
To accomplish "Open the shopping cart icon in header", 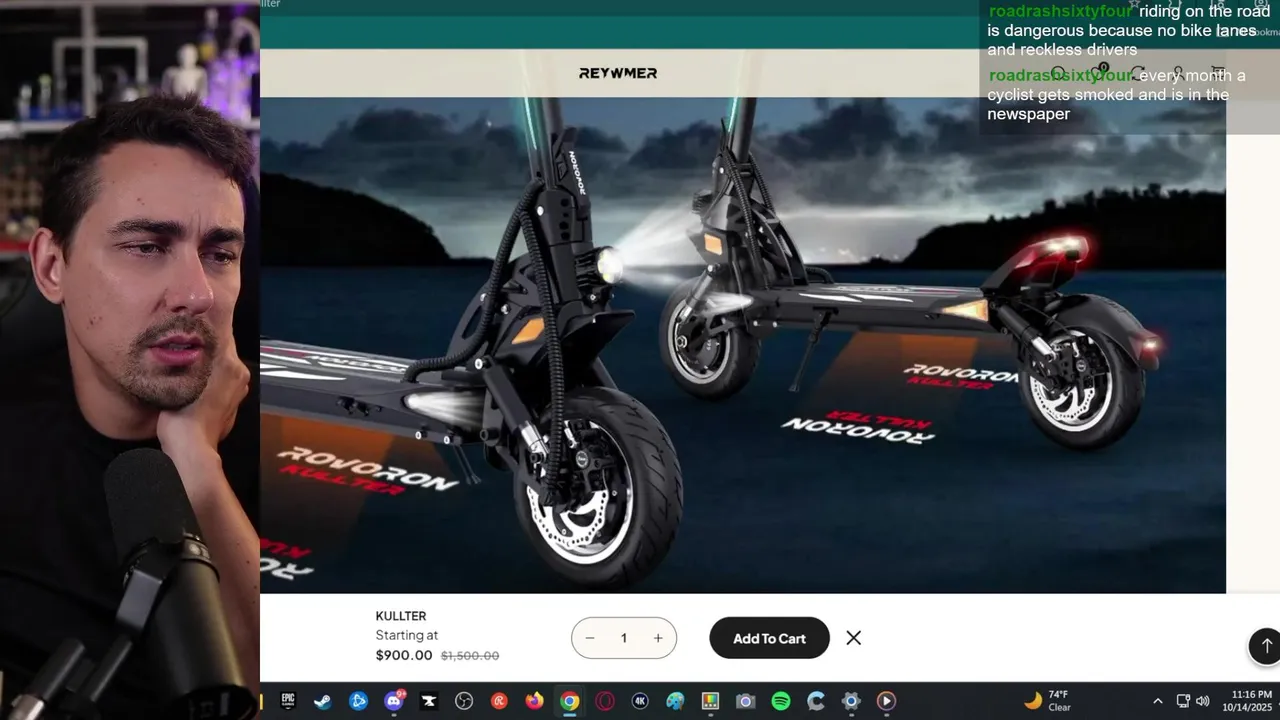I will (x=1218, y=73).
